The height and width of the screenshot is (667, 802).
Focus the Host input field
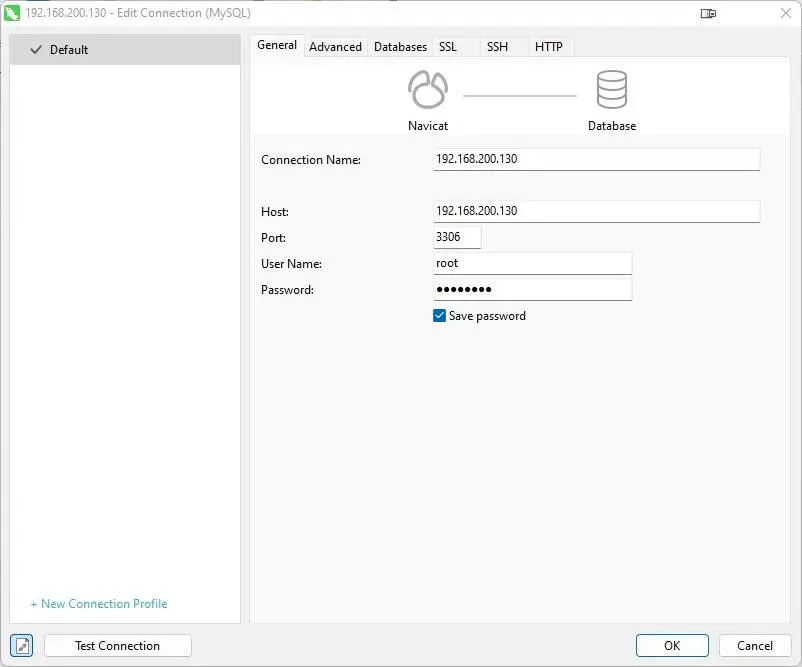click(x=596, y=211)
